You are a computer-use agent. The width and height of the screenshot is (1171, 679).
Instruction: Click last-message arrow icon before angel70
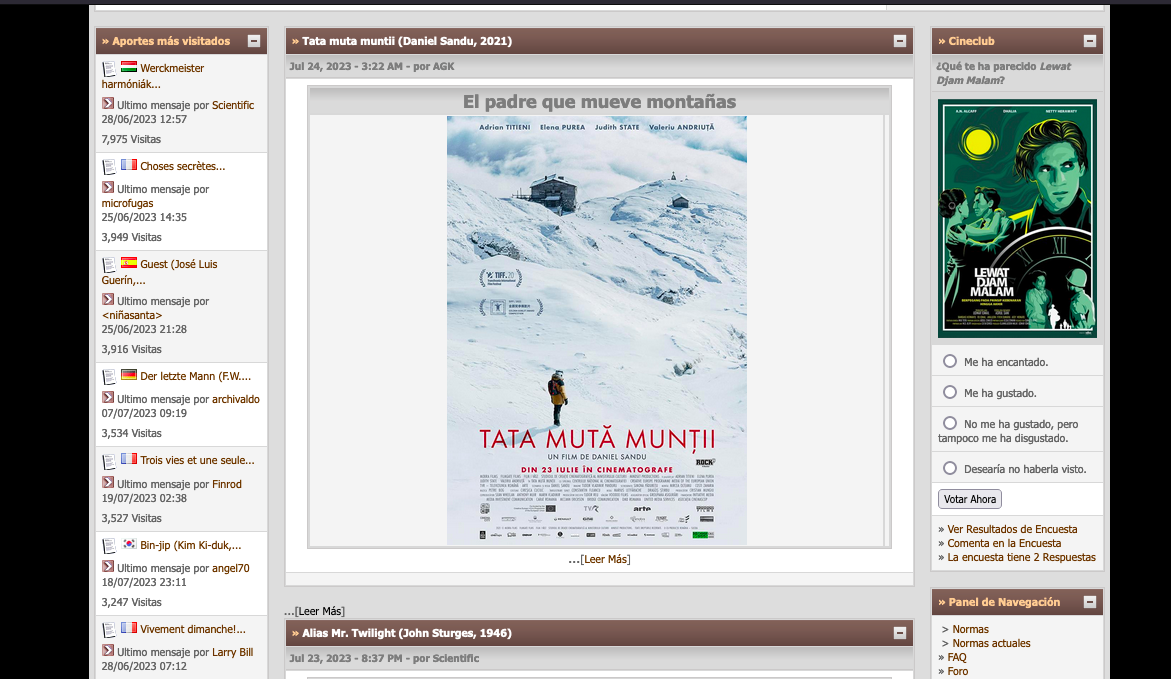pyautogui.click(x=108, y=566)
